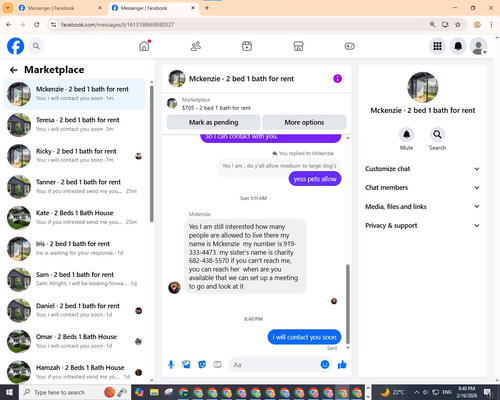Search in conversation magnifier icon

point(437,134)
